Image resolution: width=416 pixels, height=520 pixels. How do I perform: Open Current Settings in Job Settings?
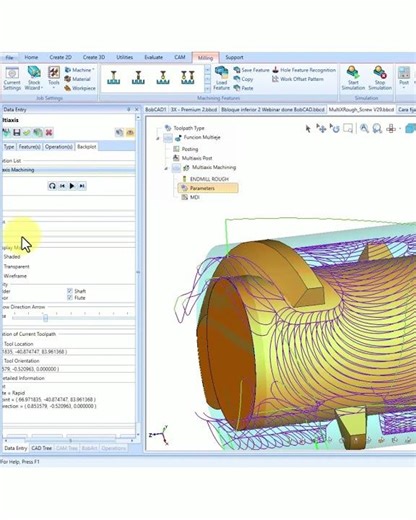pyautogui.click(x=12, y=78)
